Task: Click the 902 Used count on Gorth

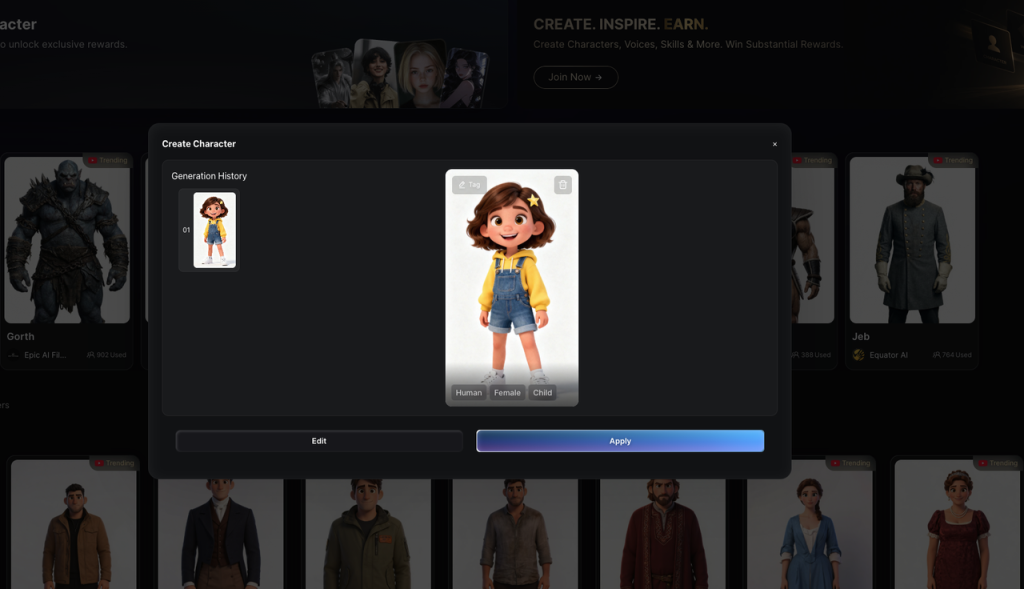Action: pyautogui.click(x=106, y=355)
